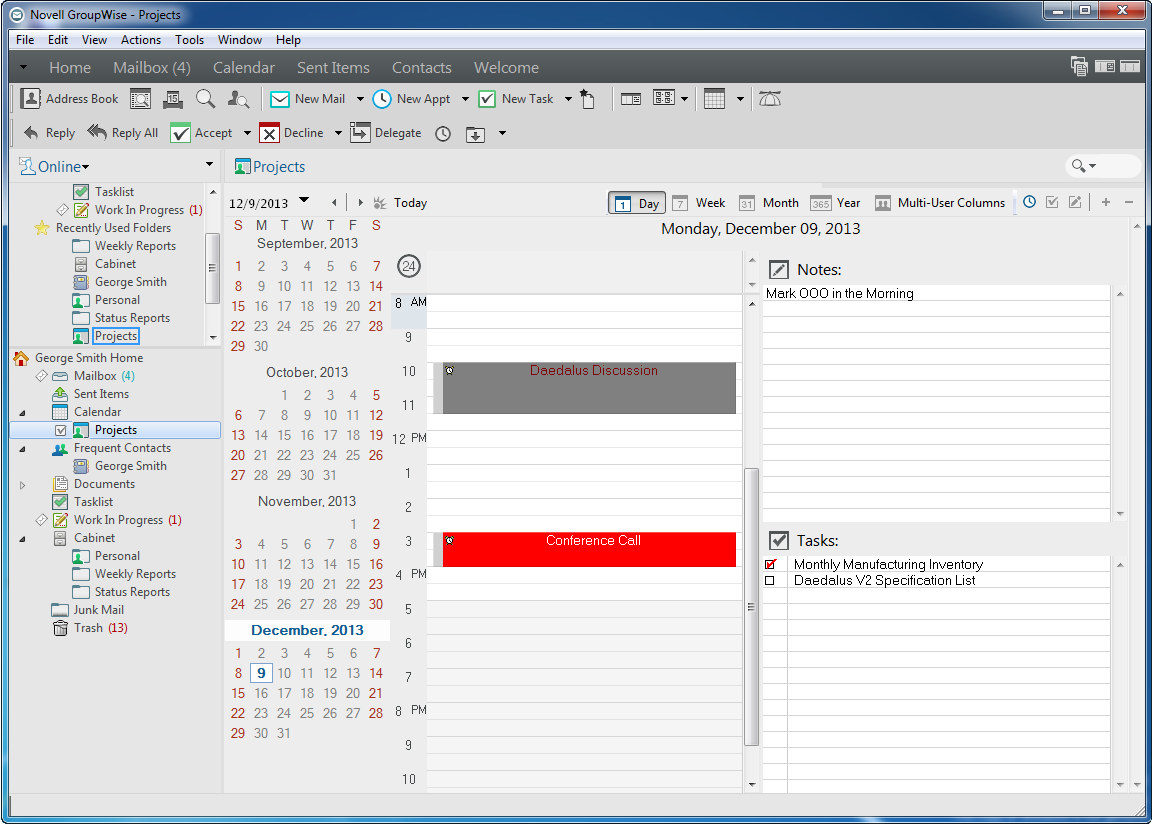1152x824 pixels.
Task: Open the Work In Progress folder in home tree
Action: [118, 520]
